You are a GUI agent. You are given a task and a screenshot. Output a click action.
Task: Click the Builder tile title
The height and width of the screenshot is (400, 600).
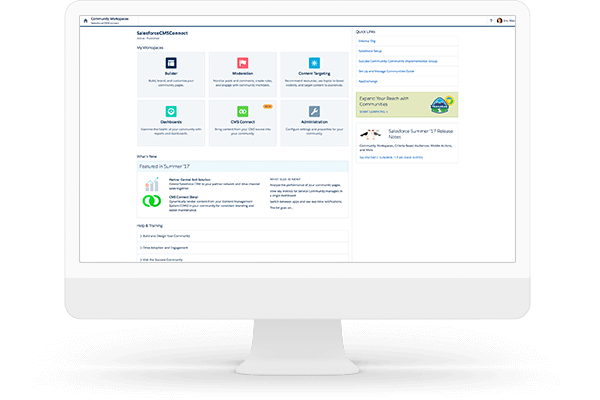coord(171,73)
